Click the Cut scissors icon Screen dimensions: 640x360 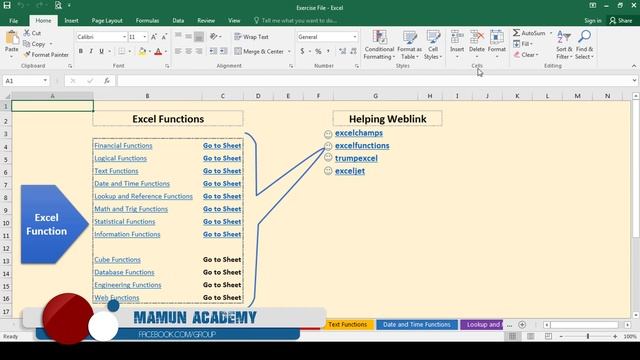(x=27, y=33)
